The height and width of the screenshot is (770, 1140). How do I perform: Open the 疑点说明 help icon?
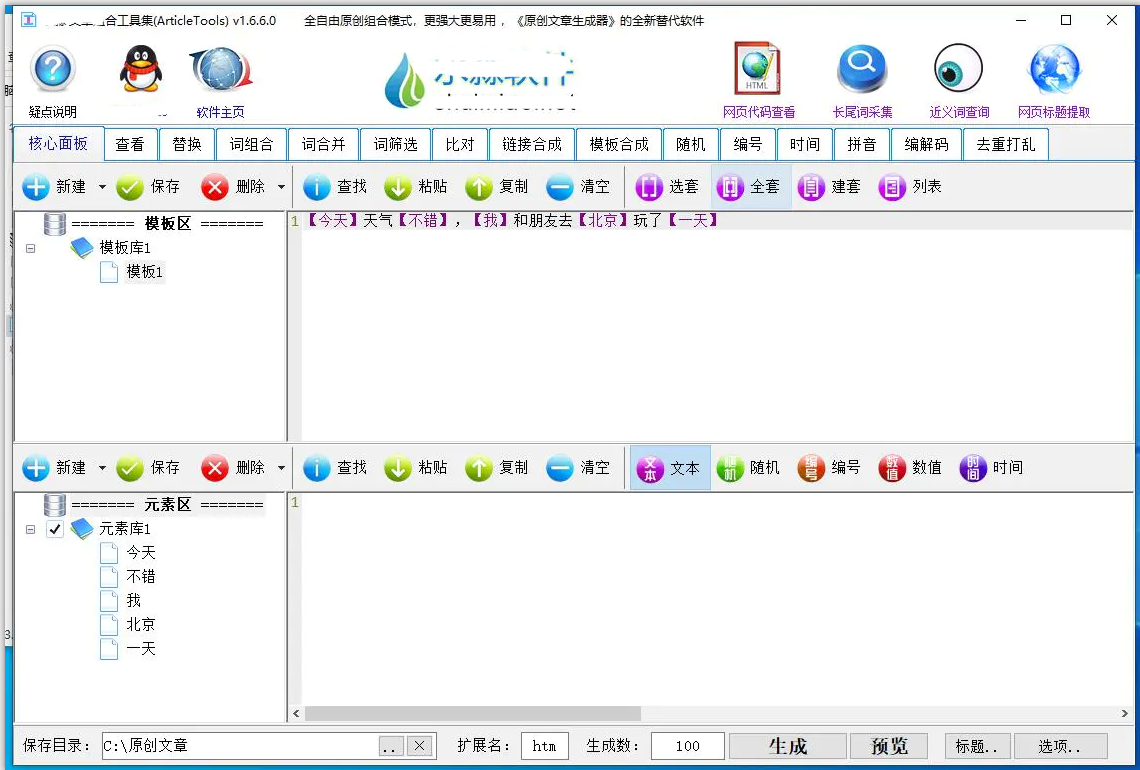(53, 72)
